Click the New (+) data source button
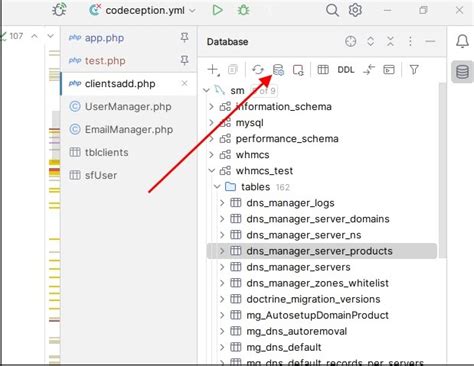The width and height of the screenshot is (474, 366). pos(213,70)
